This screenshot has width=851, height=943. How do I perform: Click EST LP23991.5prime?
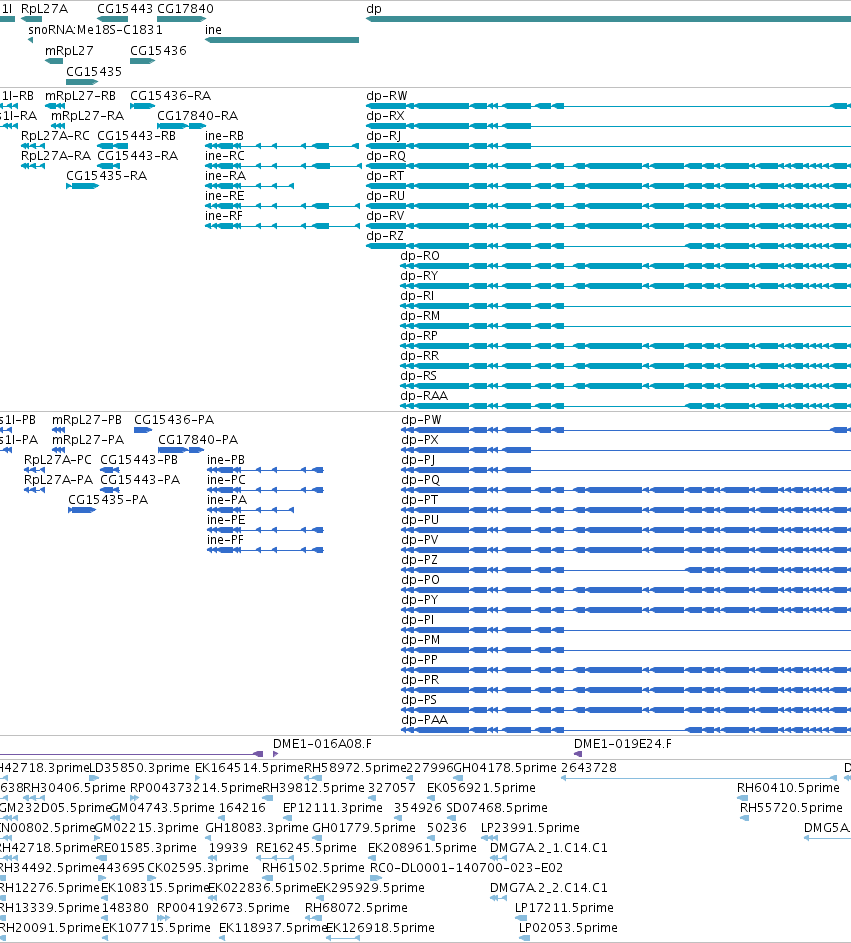[x=530, y=828]
